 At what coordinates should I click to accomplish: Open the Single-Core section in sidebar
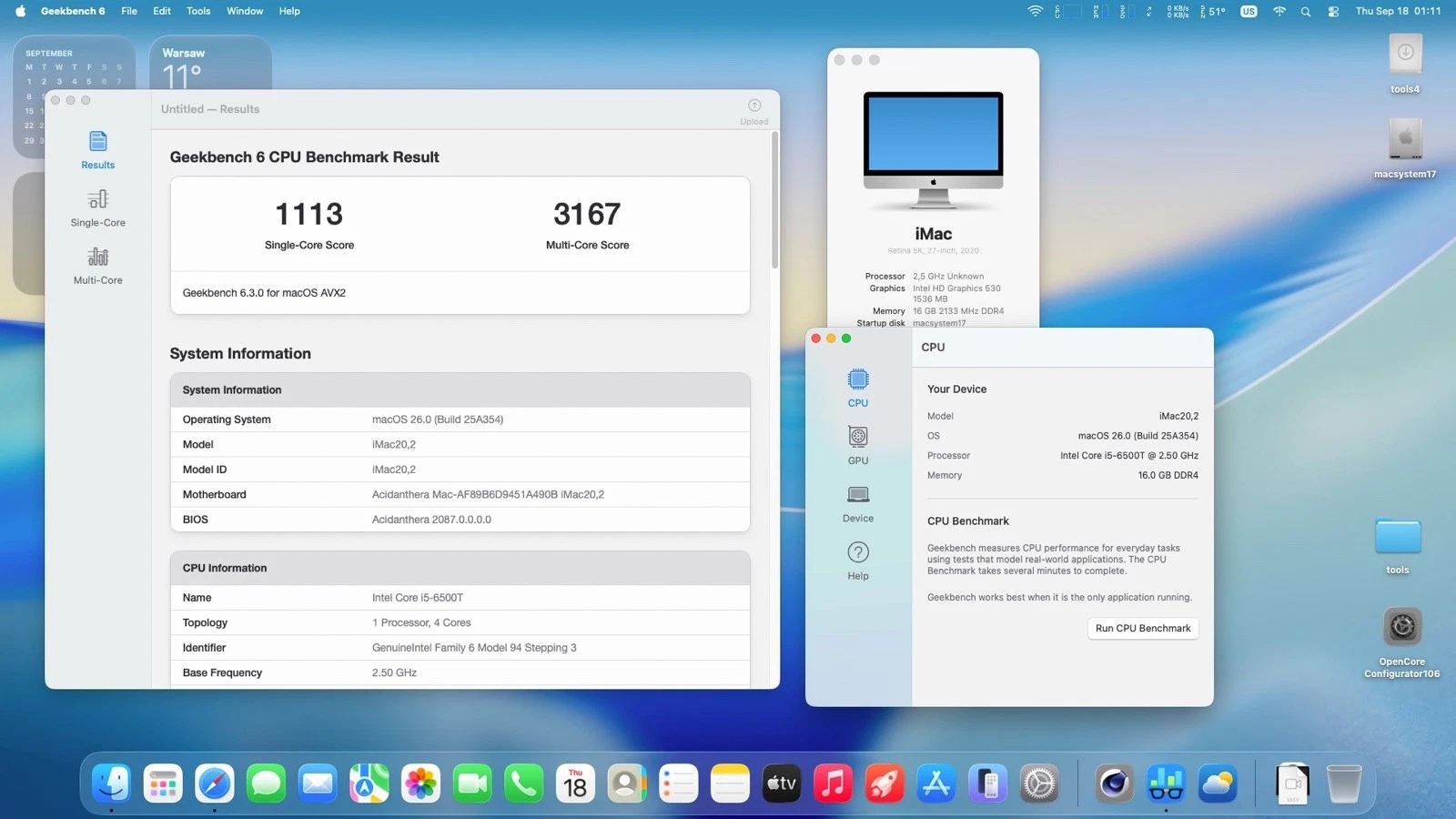pyautogui.click(x=97, y=208)
